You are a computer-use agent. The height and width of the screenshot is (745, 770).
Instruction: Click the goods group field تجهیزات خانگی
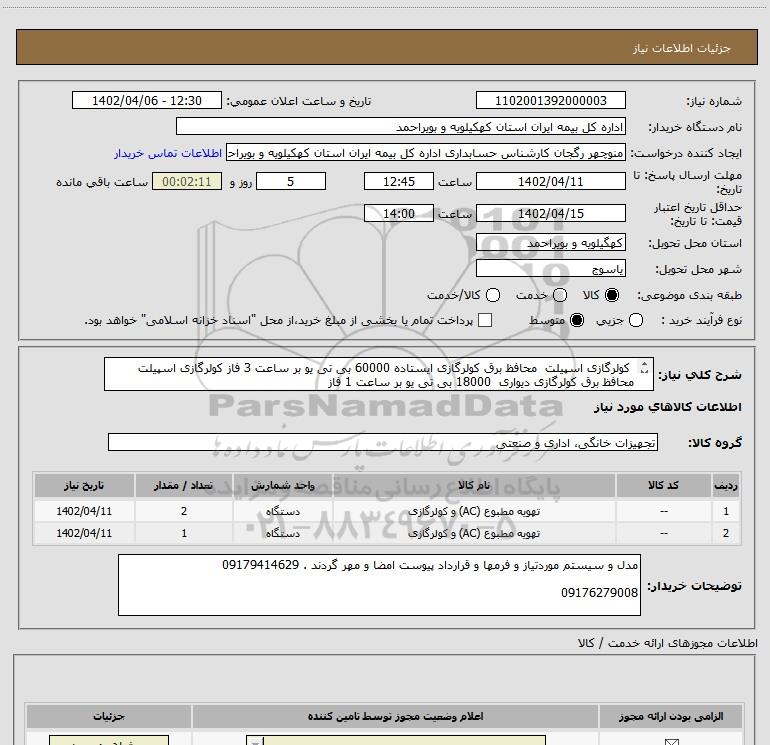383,442
